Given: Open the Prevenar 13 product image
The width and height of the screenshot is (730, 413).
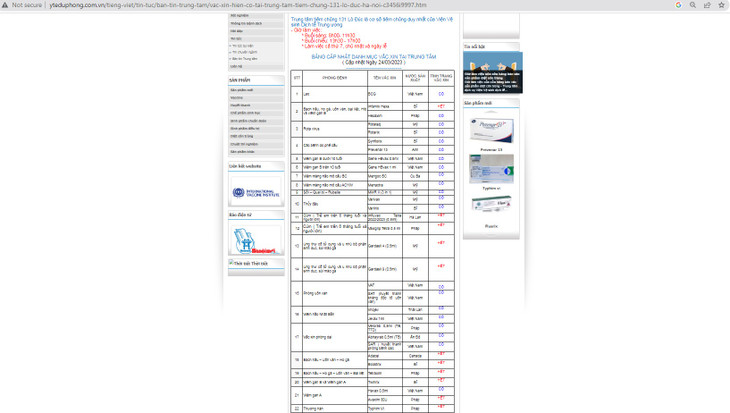Looking at the screenshot, I should point(491,130).
